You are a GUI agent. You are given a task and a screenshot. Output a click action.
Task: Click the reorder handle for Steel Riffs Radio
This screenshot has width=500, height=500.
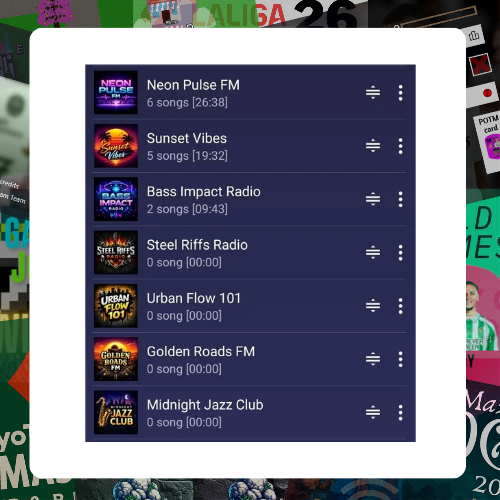point(373,253)
